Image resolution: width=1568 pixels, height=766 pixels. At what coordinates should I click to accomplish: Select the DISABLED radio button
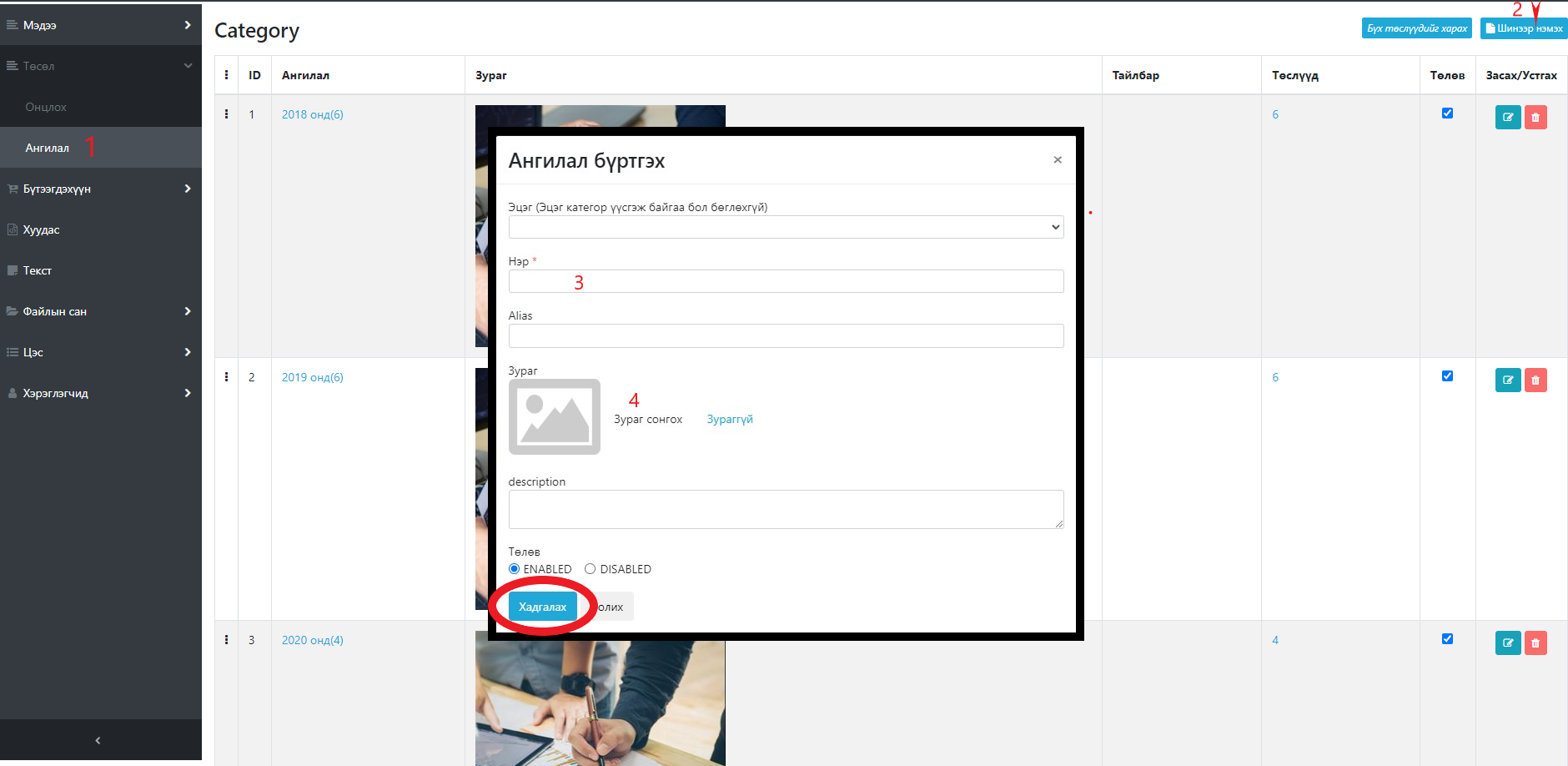590,569
